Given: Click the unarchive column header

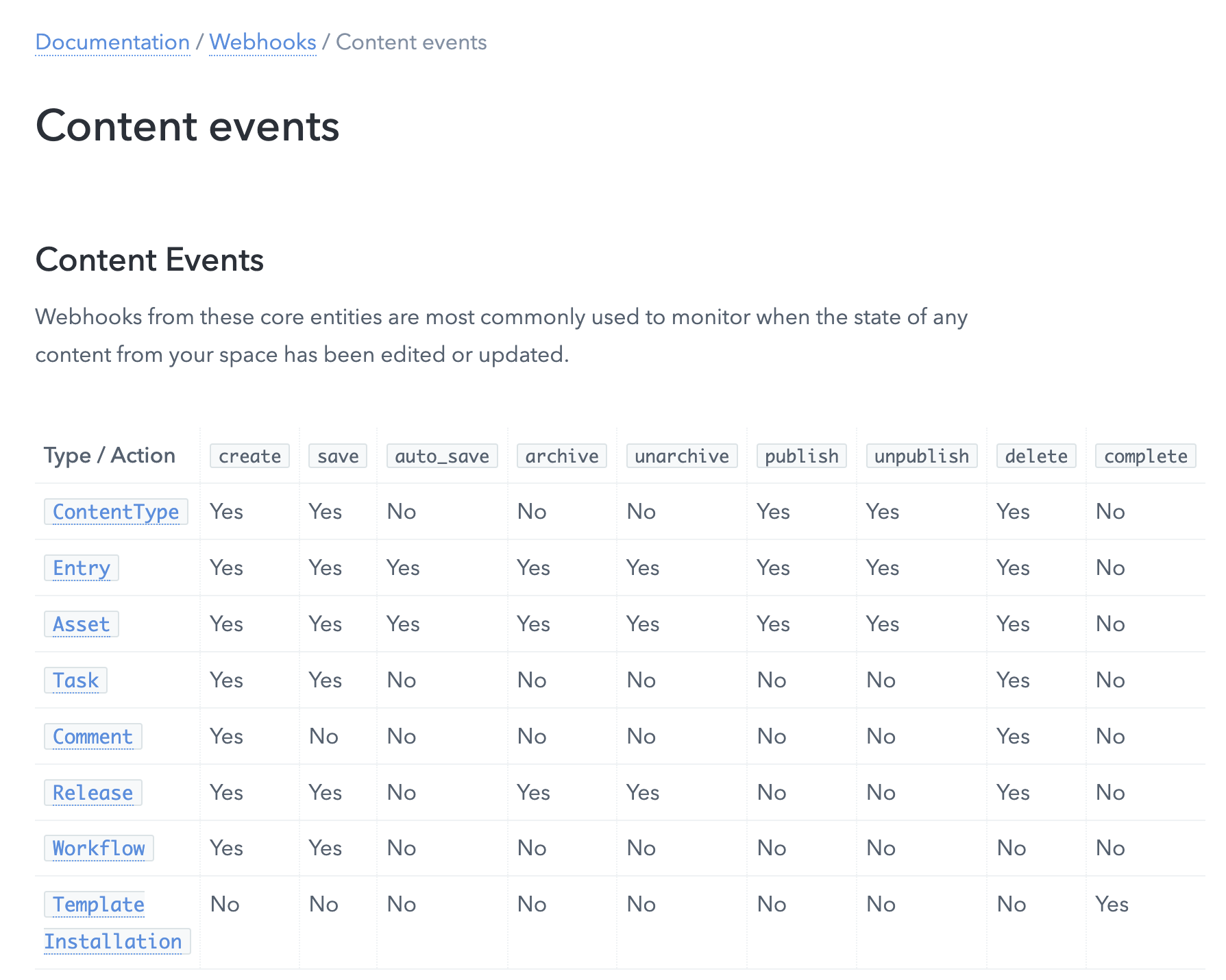Looking at the screenshot, I should tap(682, 456).
